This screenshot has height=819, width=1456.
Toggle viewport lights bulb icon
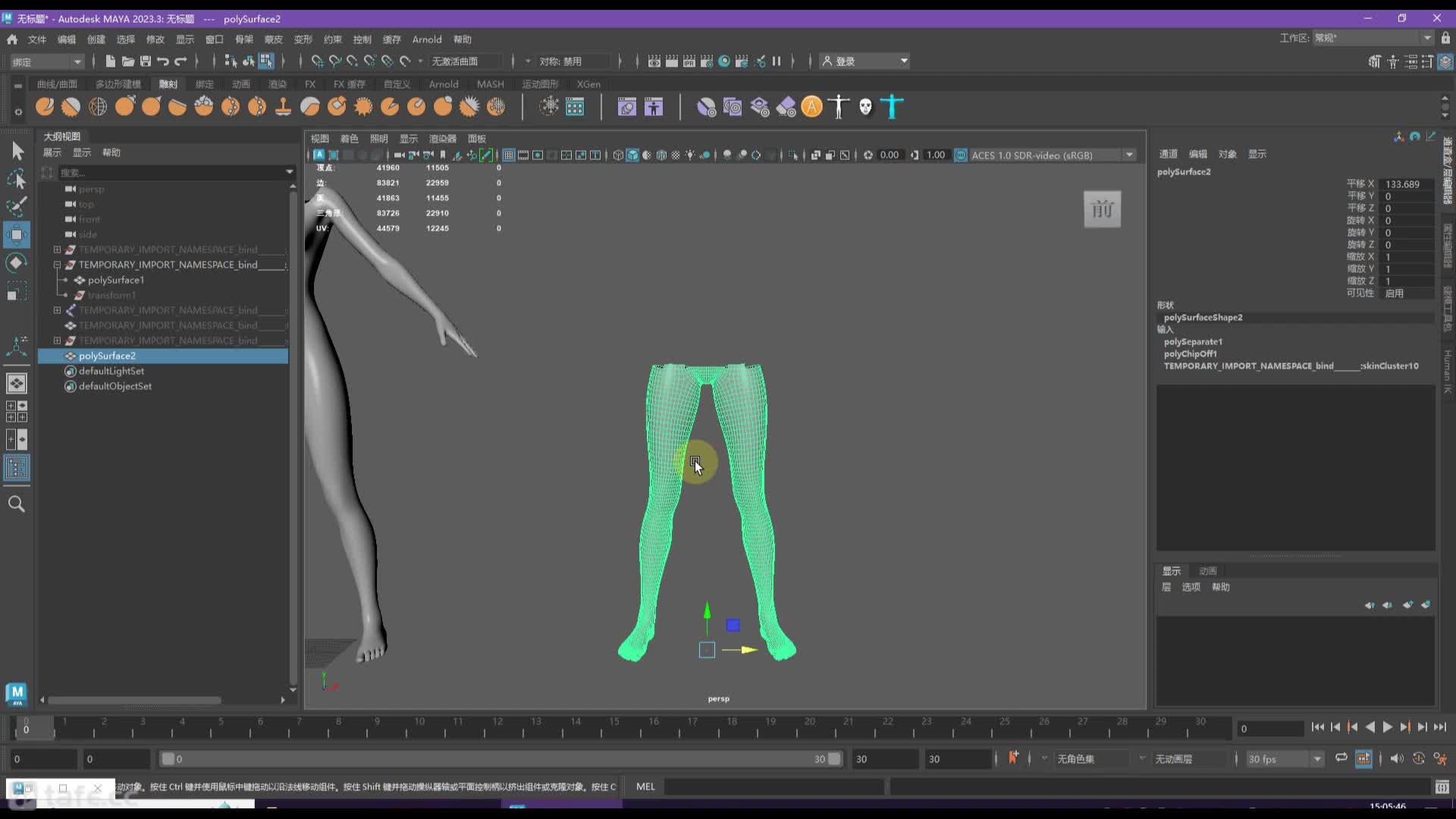tap(690, 155)
